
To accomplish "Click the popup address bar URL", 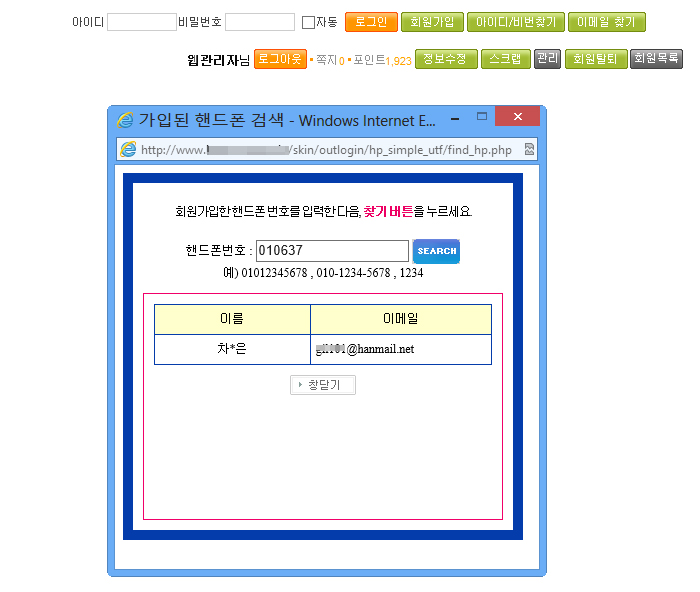I will tap(326, 150).
